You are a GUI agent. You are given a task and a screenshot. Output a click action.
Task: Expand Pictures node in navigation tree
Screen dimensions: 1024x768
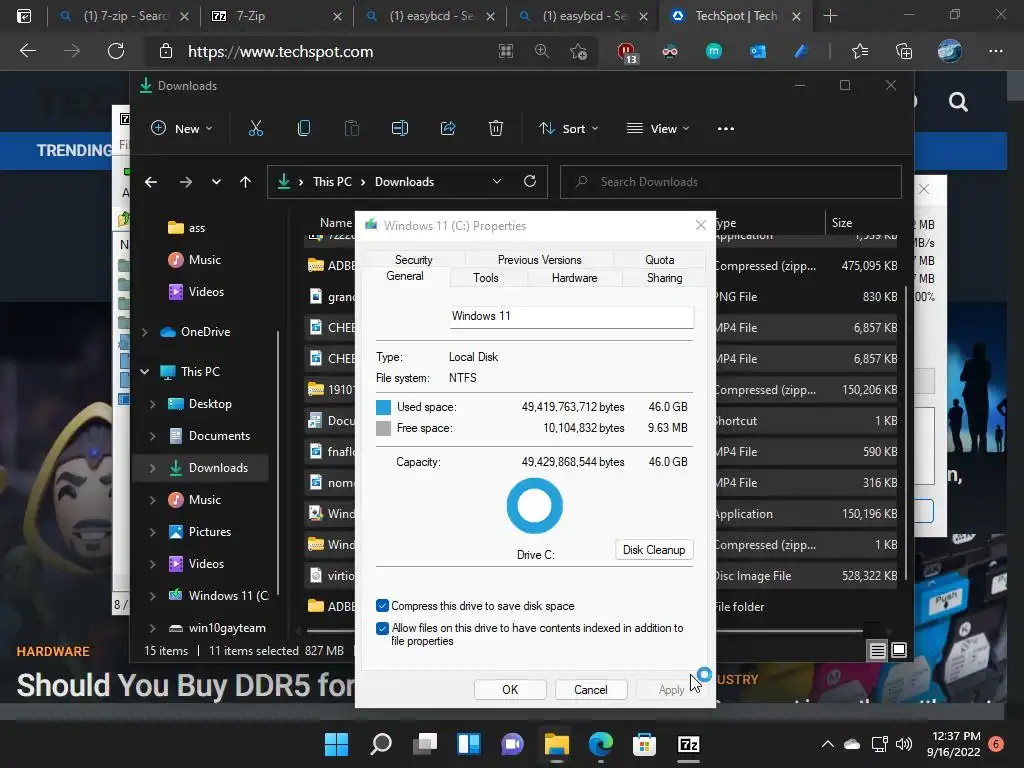[152, 532]
